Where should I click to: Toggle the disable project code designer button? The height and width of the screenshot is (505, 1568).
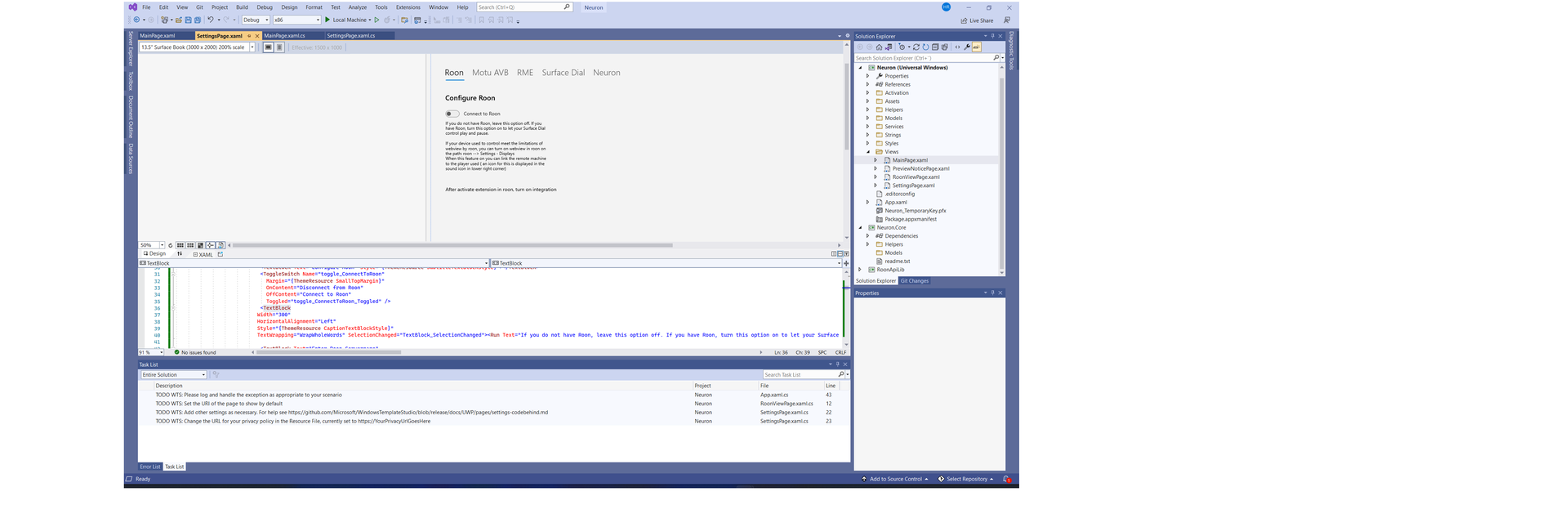point(220,245)
